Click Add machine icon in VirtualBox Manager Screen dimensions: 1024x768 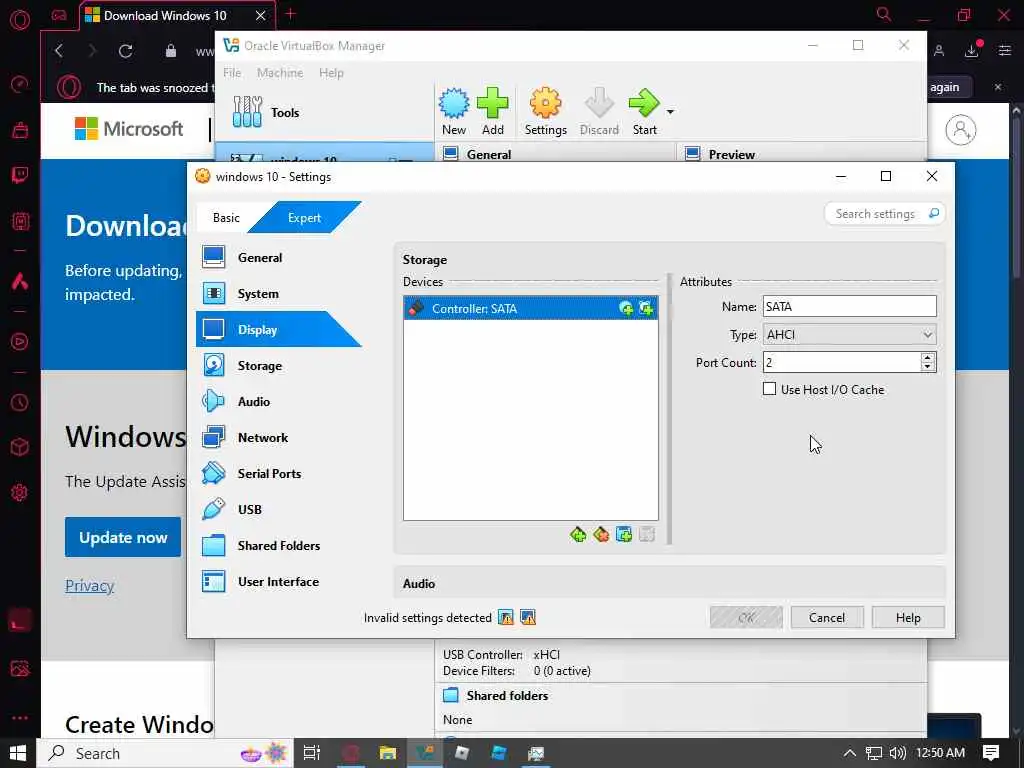click(x=492, y=104)
